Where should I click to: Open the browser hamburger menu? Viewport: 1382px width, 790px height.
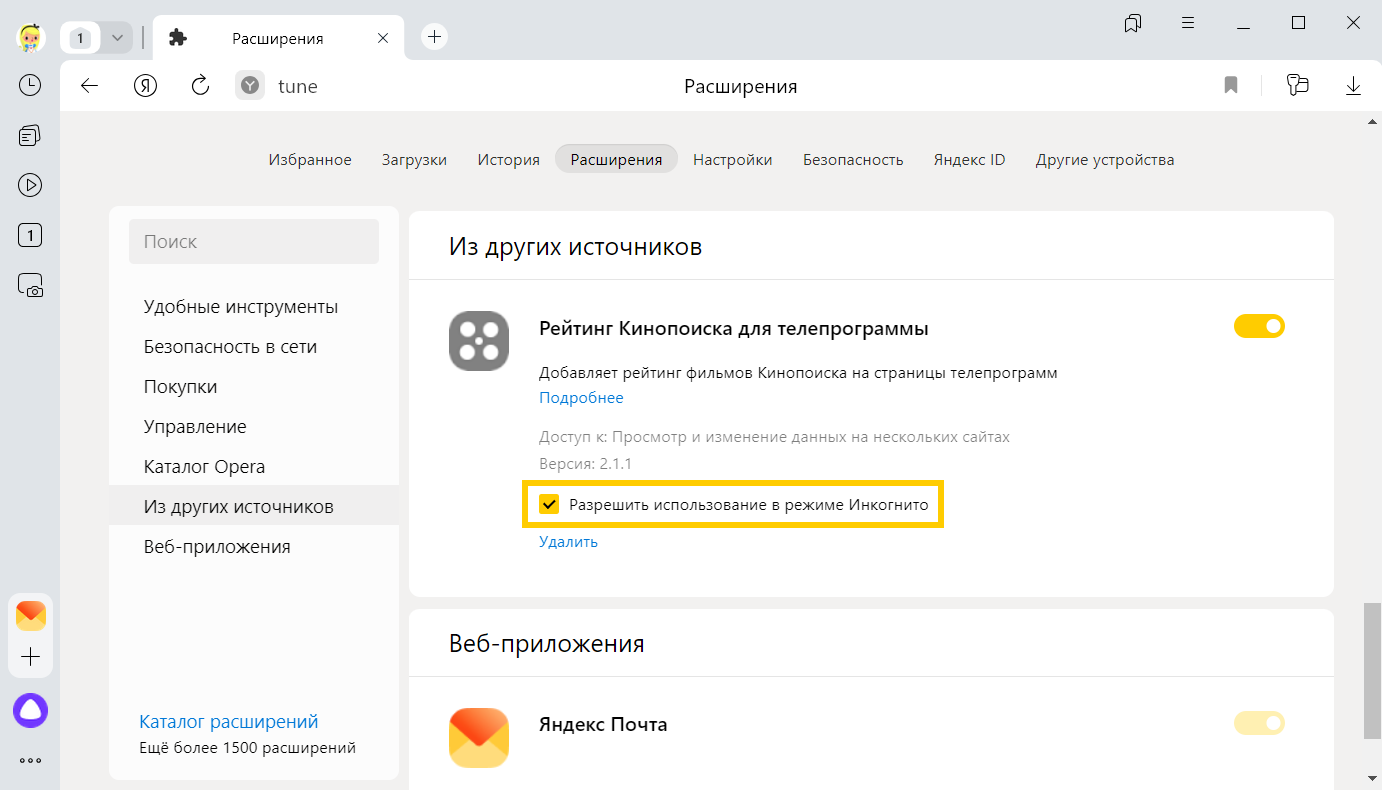tap(1188, 23)
